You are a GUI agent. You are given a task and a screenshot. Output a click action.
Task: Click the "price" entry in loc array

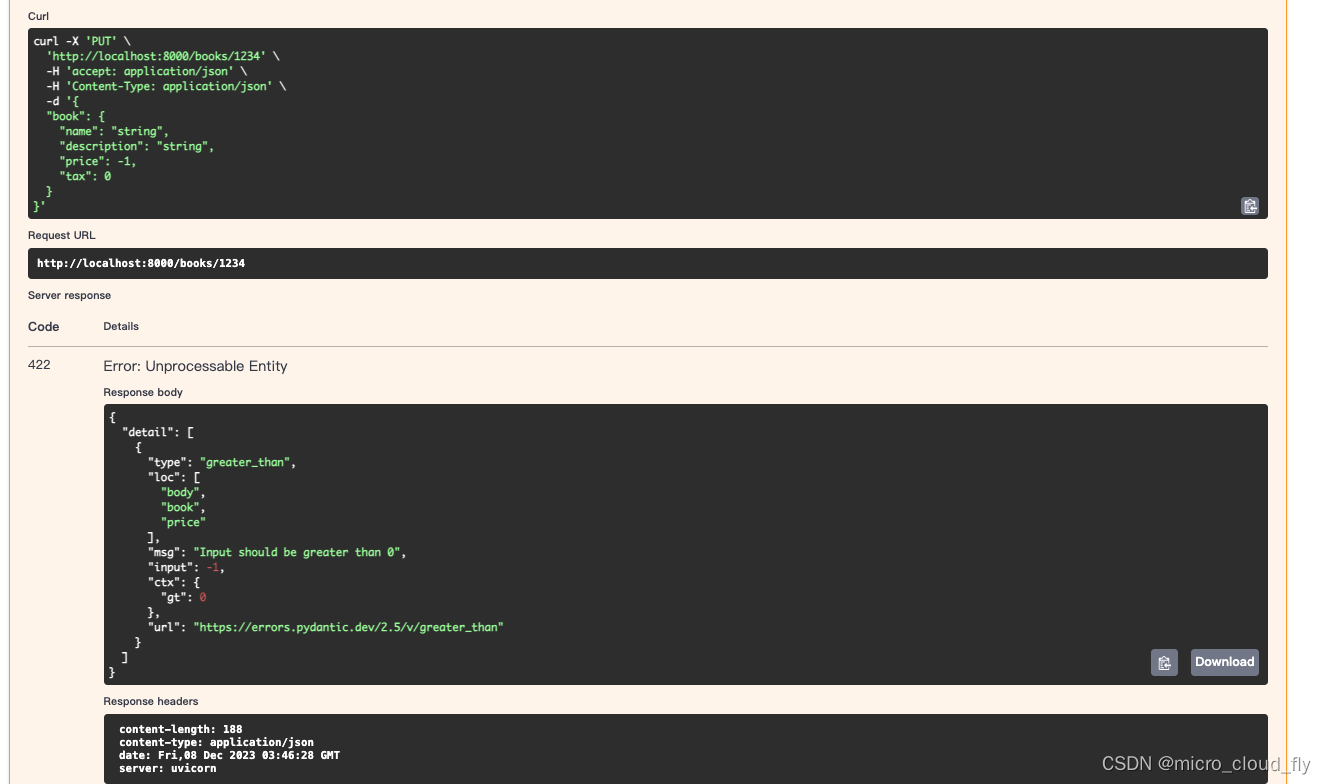[183, 522]
